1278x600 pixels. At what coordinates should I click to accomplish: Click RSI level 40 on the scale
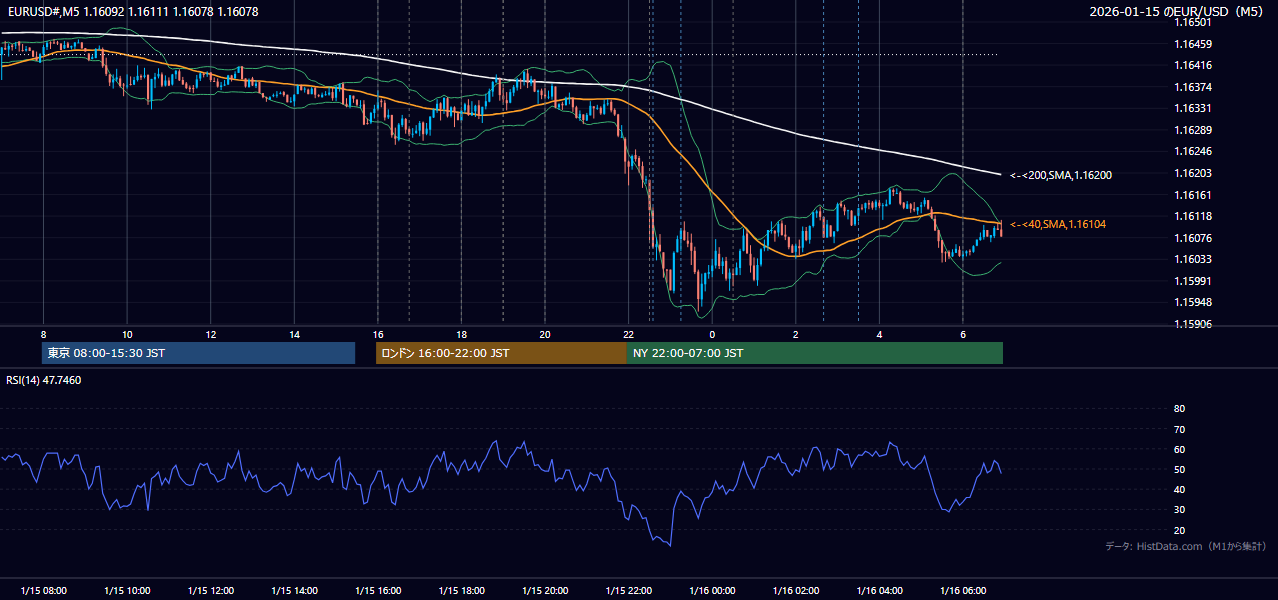(x=1179, y=489)
